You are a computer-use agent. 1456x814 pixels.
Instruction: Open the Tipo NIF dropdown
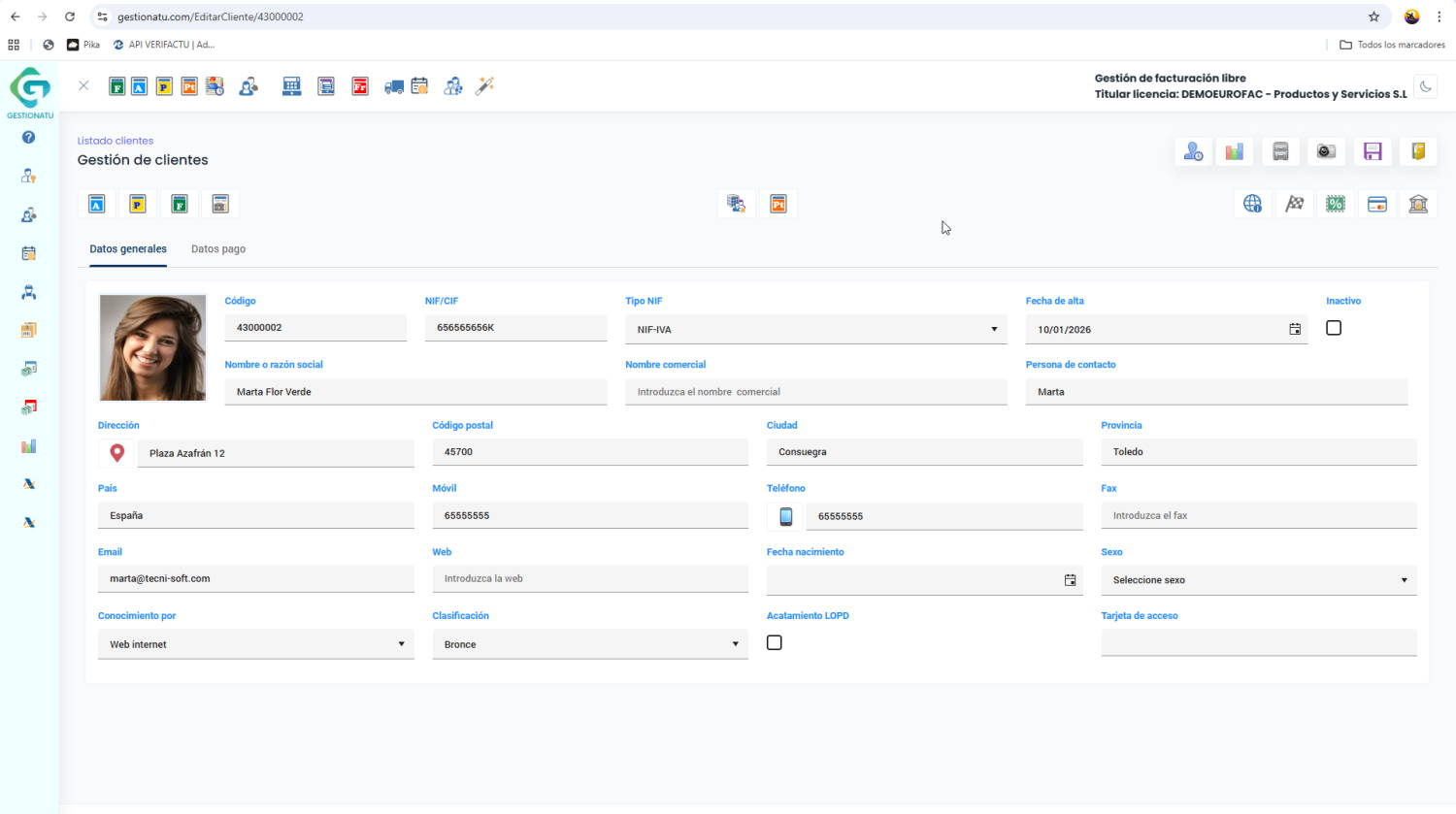pos(815,330)
